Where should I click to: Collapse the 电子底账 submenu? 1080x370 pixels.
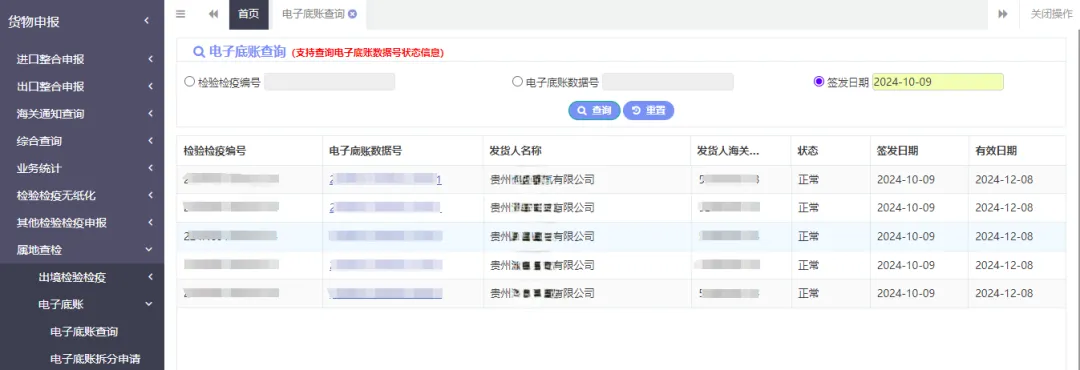tap(82, 304)
